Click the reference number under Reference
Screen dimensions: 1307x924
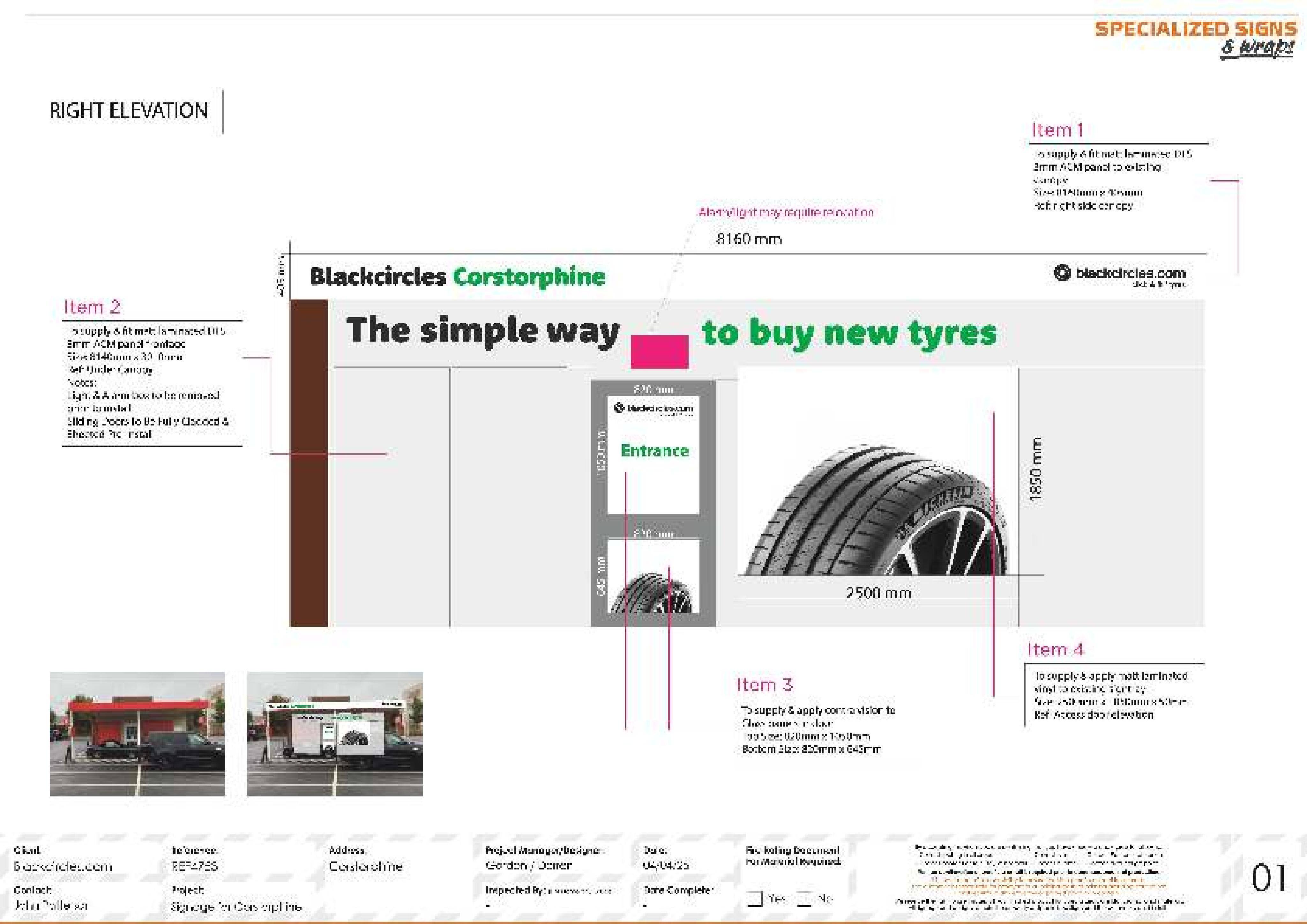194,867
